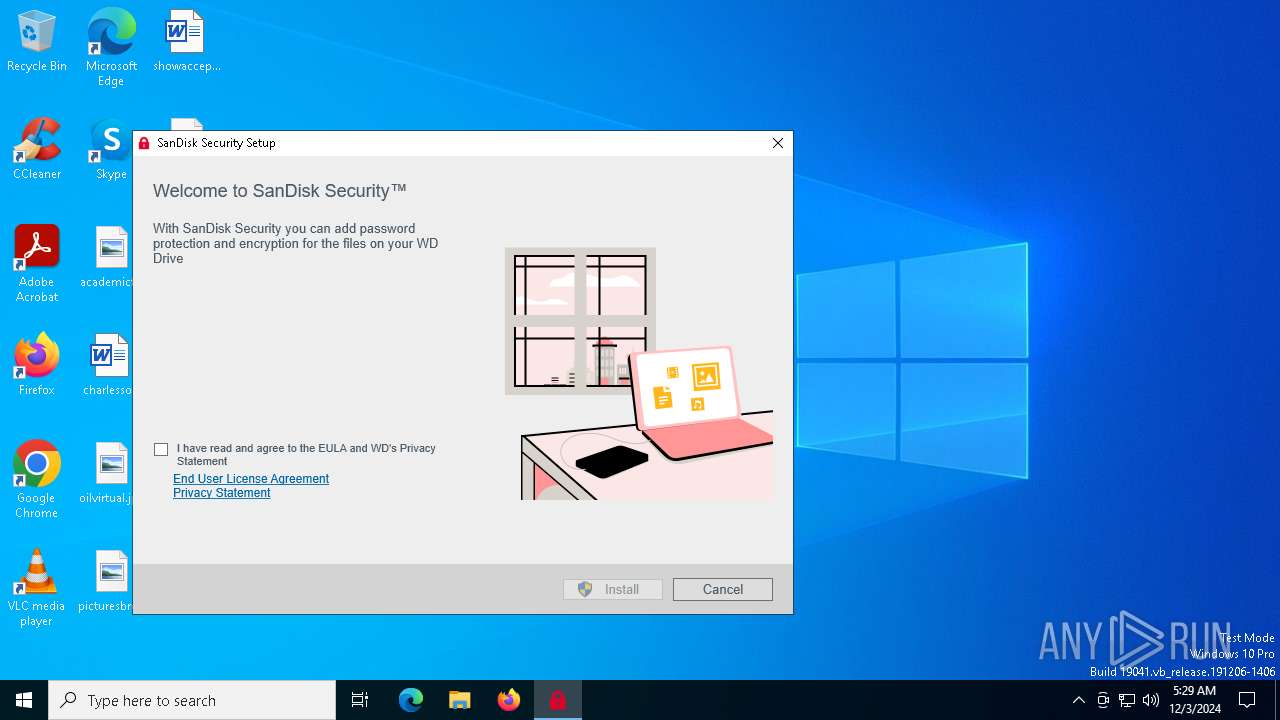The image size is (1280, 720).
Task: Open the Adobe Acrobat desktop shortcut
Action: coord(37,264)
